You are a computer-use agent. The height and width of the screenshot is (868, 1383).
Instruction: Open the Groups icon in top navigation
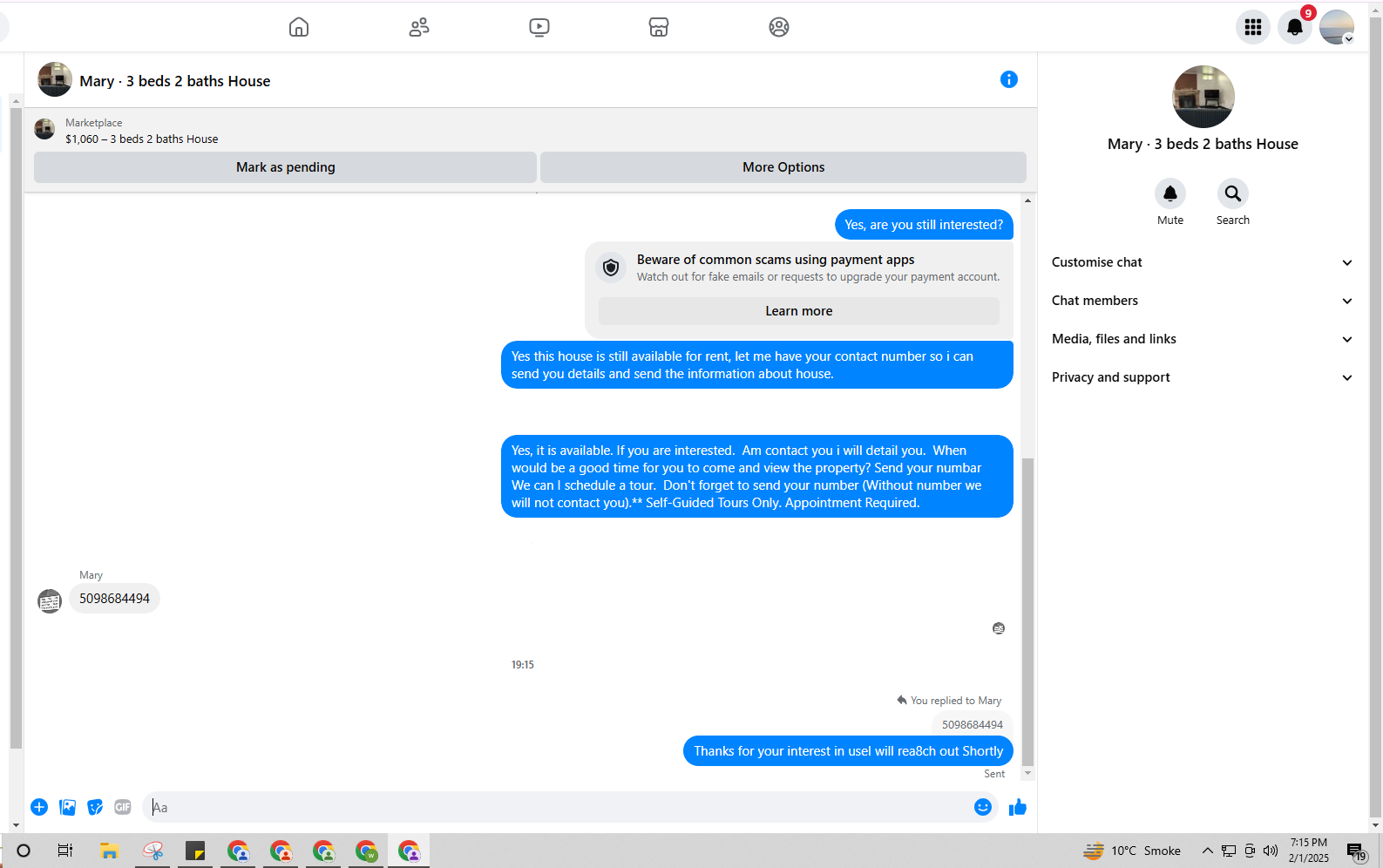pyautogui.click(x=779, y=27)
